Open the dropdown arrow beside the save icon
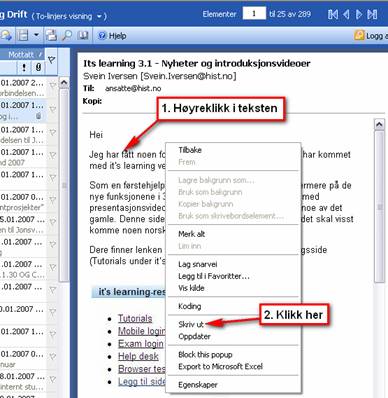 pyautogui.click(x=36, y=35)
